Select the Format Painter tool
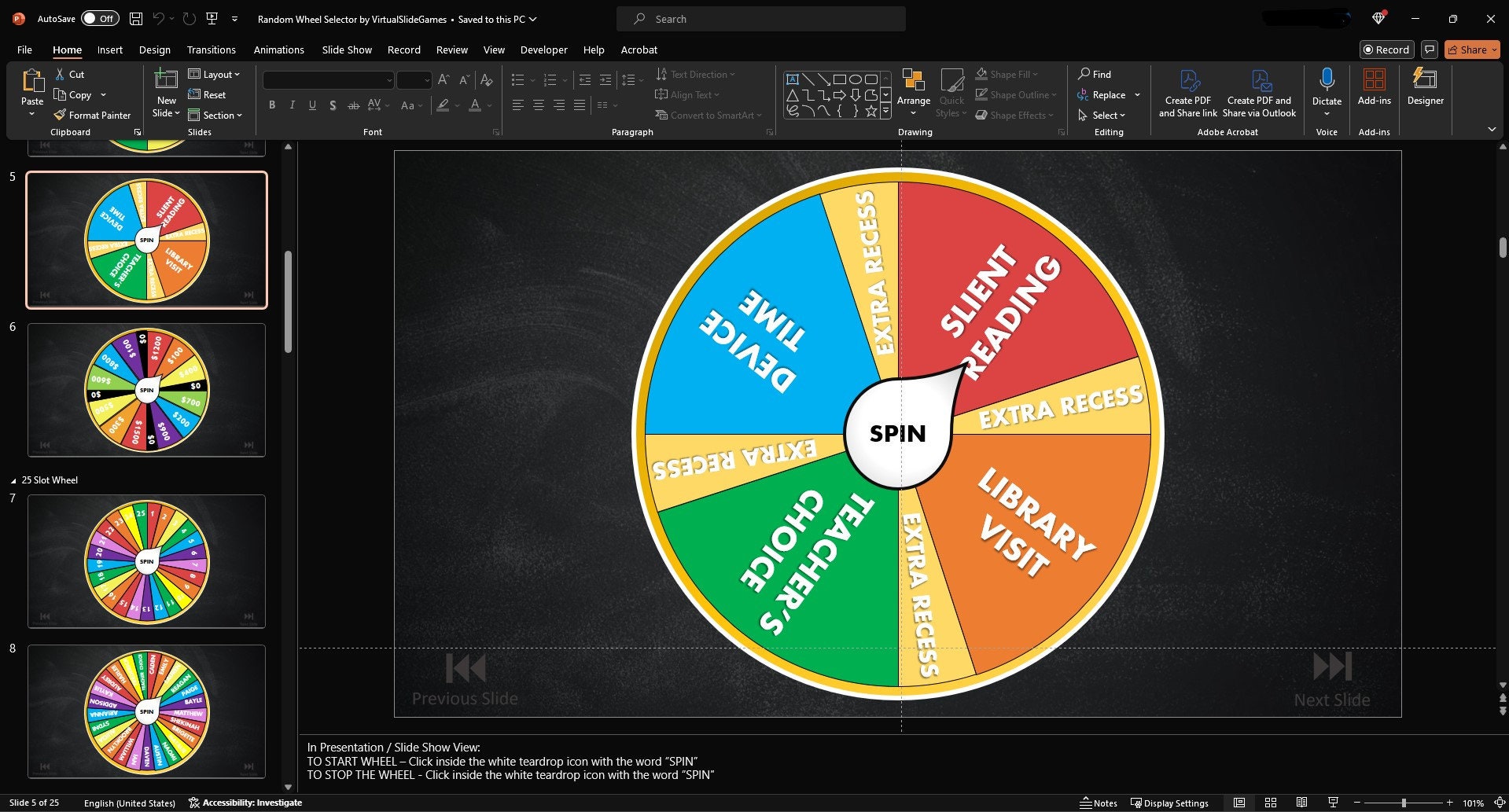This screenshot has width=1509, height=812. (92, 115)
